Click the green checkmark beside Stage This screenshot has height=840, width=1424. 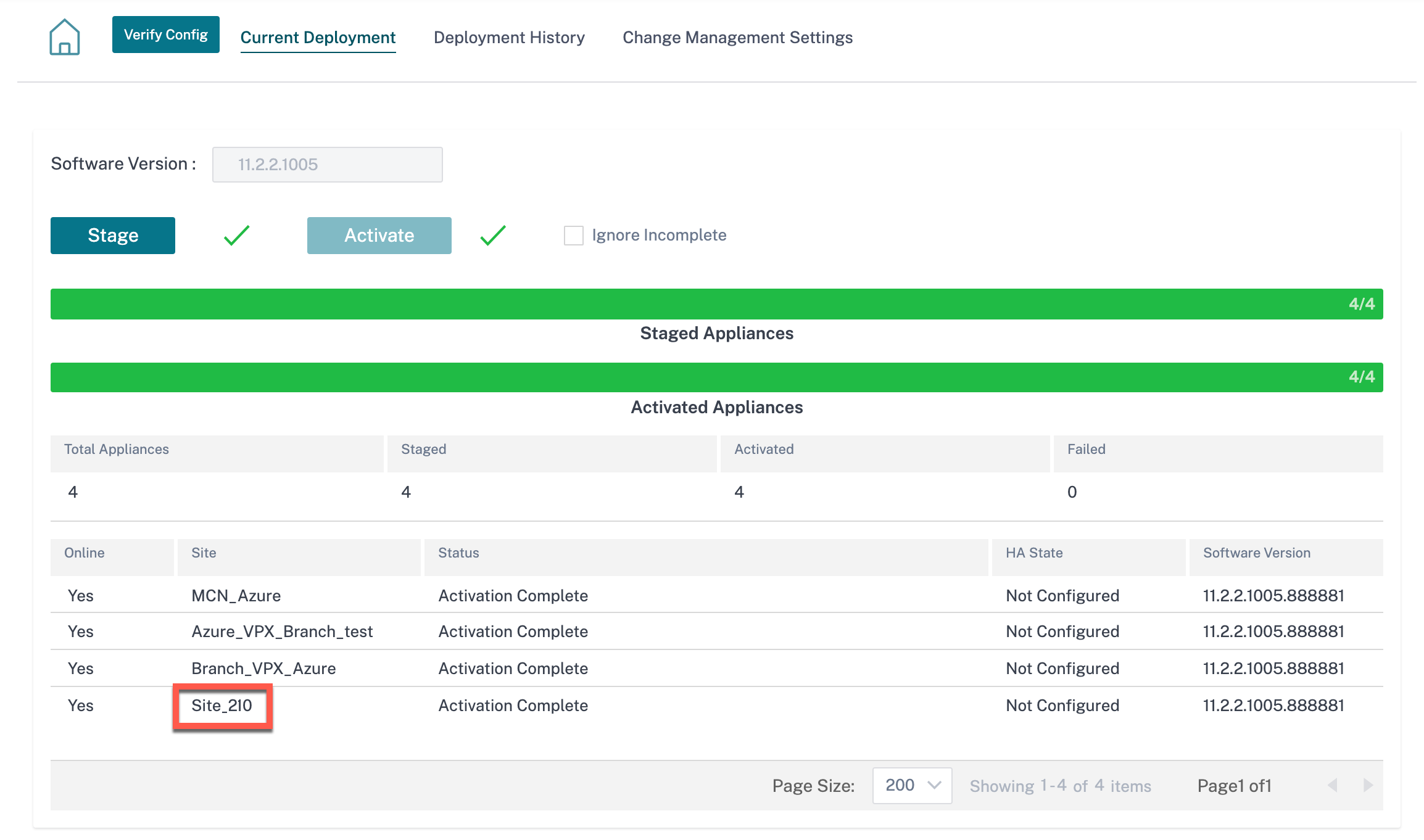(x=236, y=235)
